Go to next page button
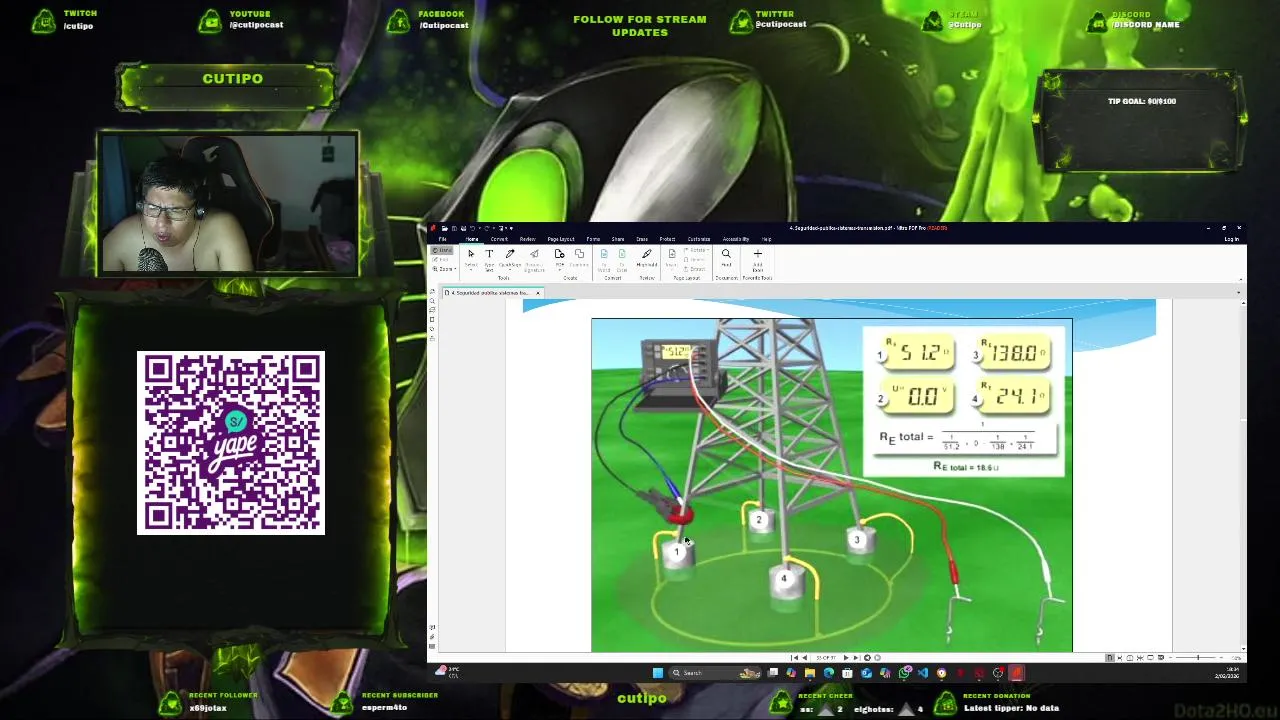1280x720 pixels. tap(846, 657)
